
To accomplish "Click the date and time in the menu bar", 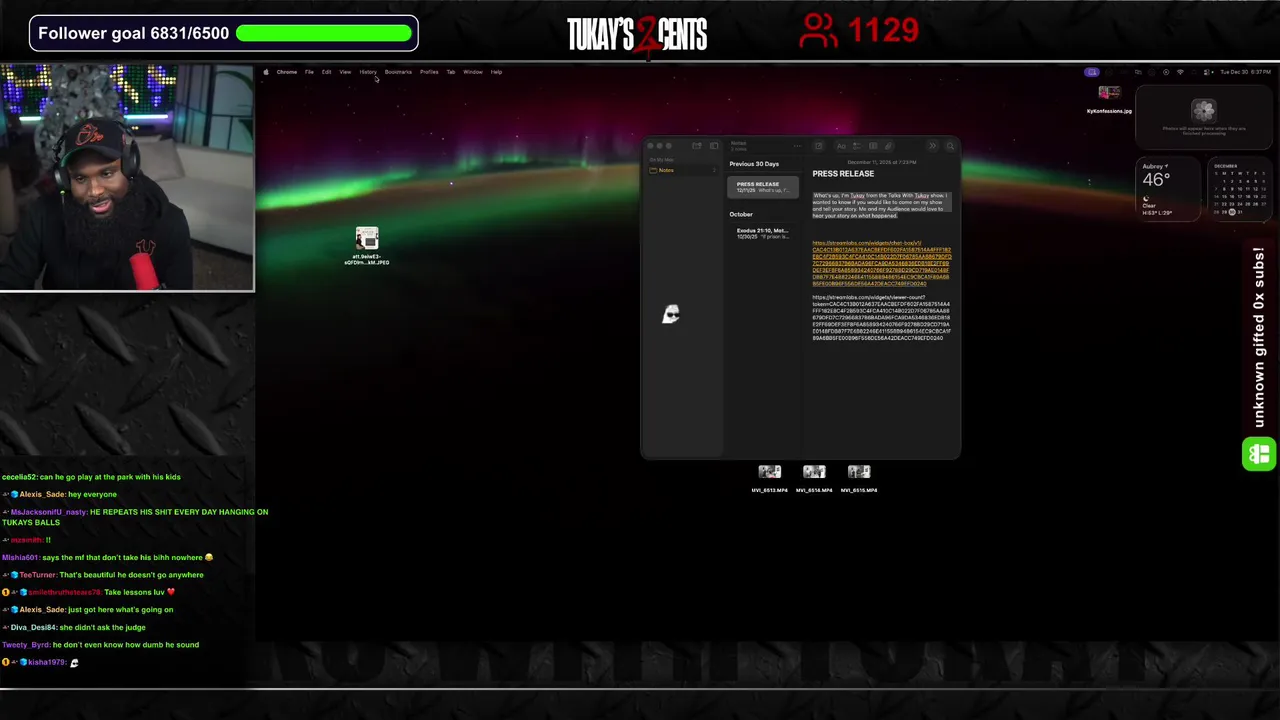I will pos(1246,72).
